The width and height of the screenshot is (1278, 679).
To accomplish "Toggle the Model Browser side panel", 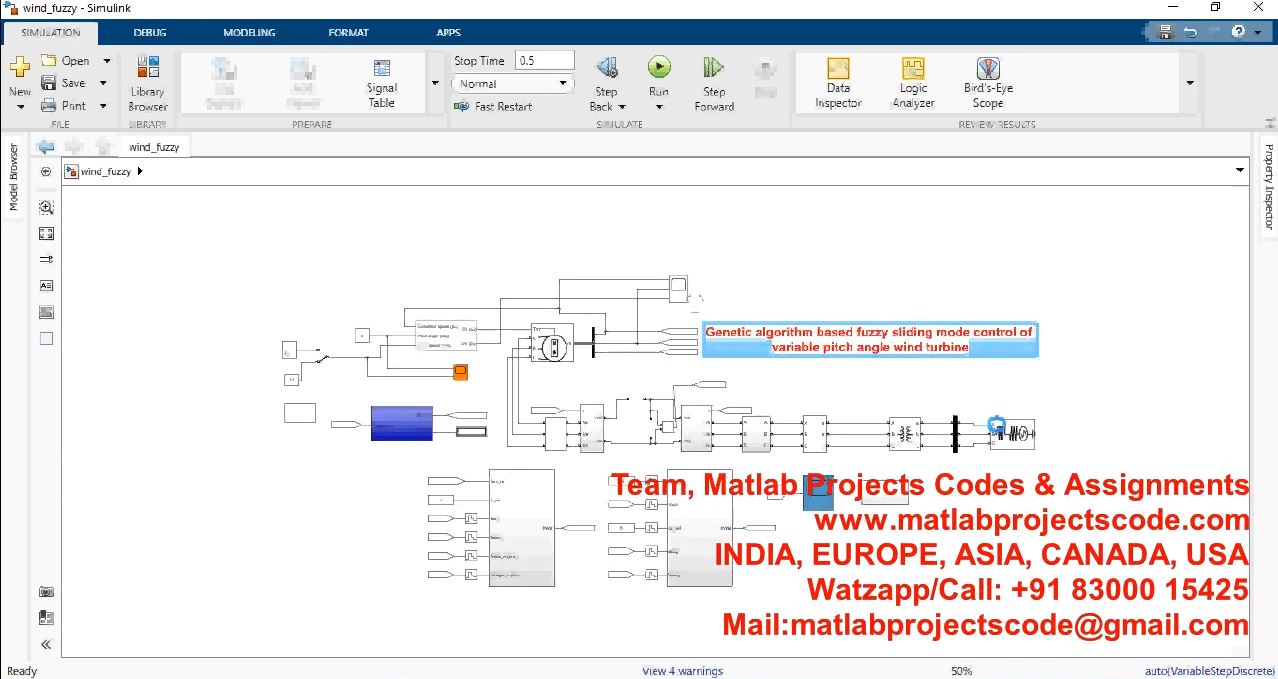I will click(x=14, y=176).
